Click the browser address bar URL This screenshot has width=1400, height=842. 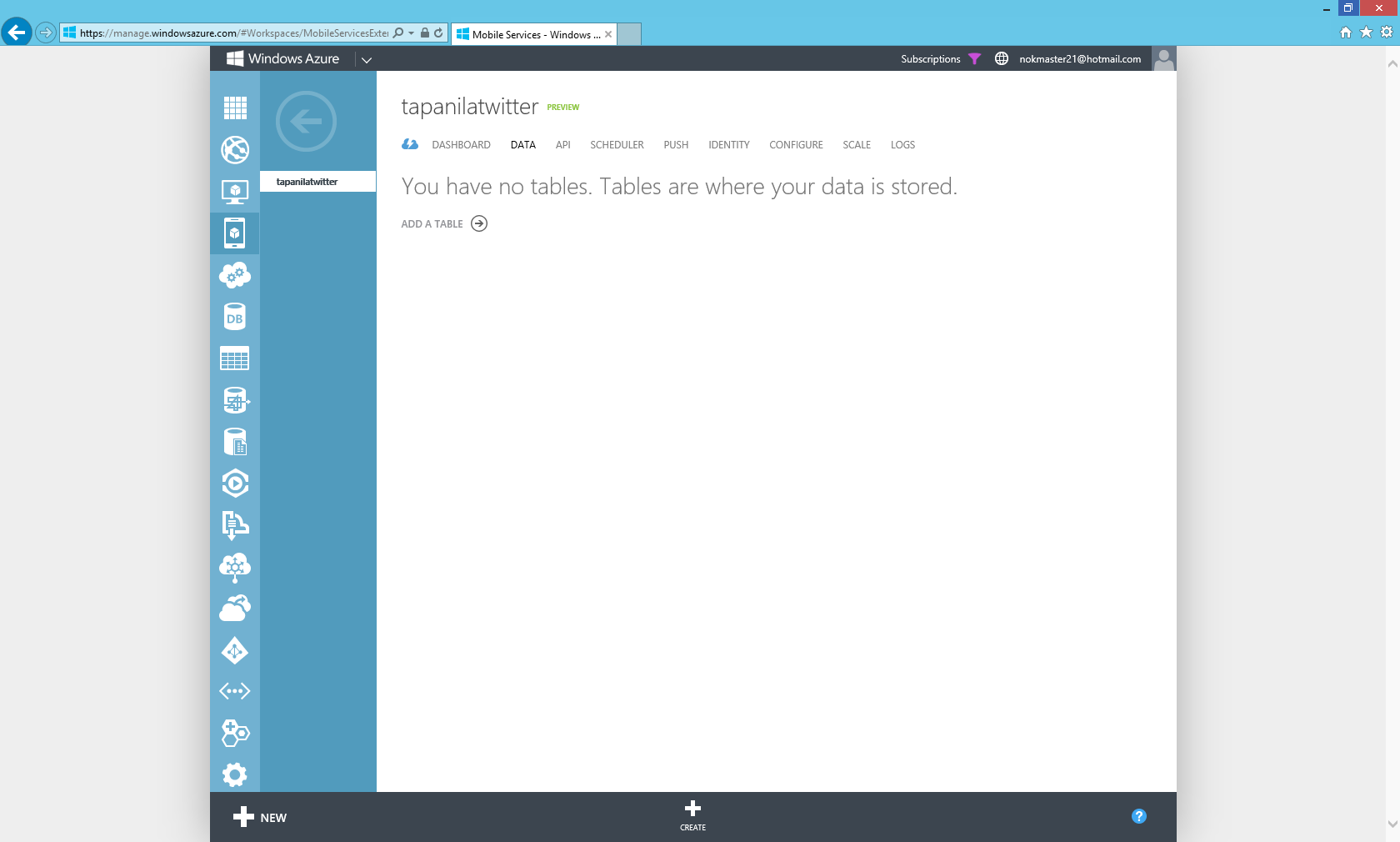233,33
